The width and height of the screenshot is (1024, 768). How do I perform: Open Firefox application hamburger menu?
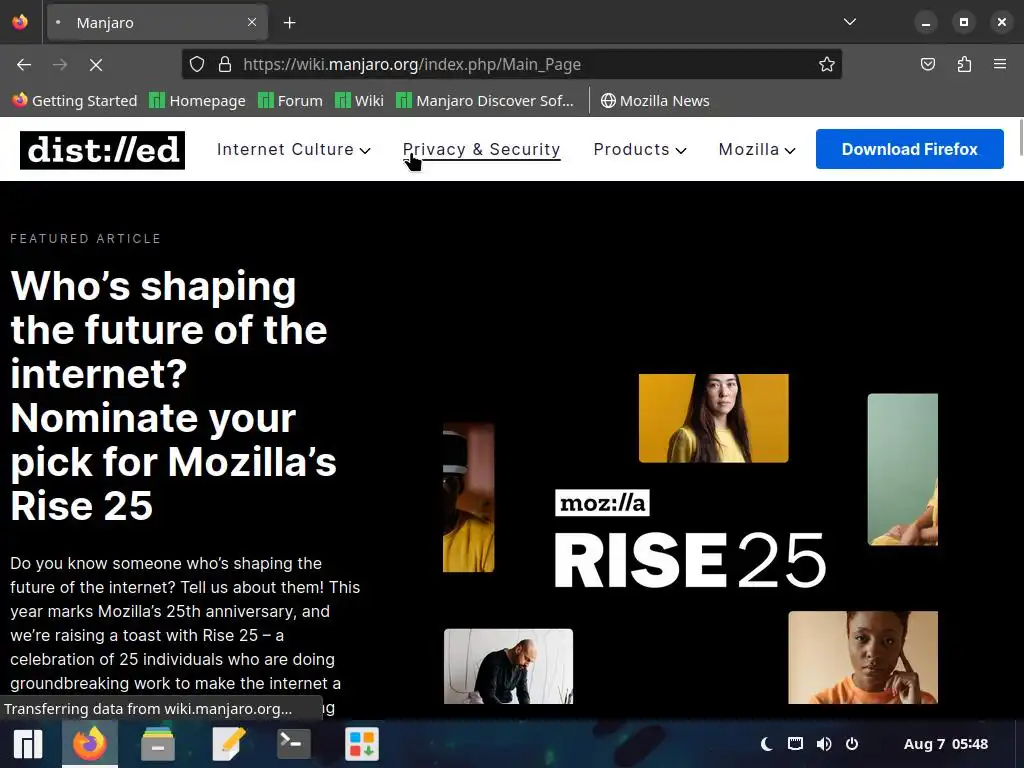1000,64
